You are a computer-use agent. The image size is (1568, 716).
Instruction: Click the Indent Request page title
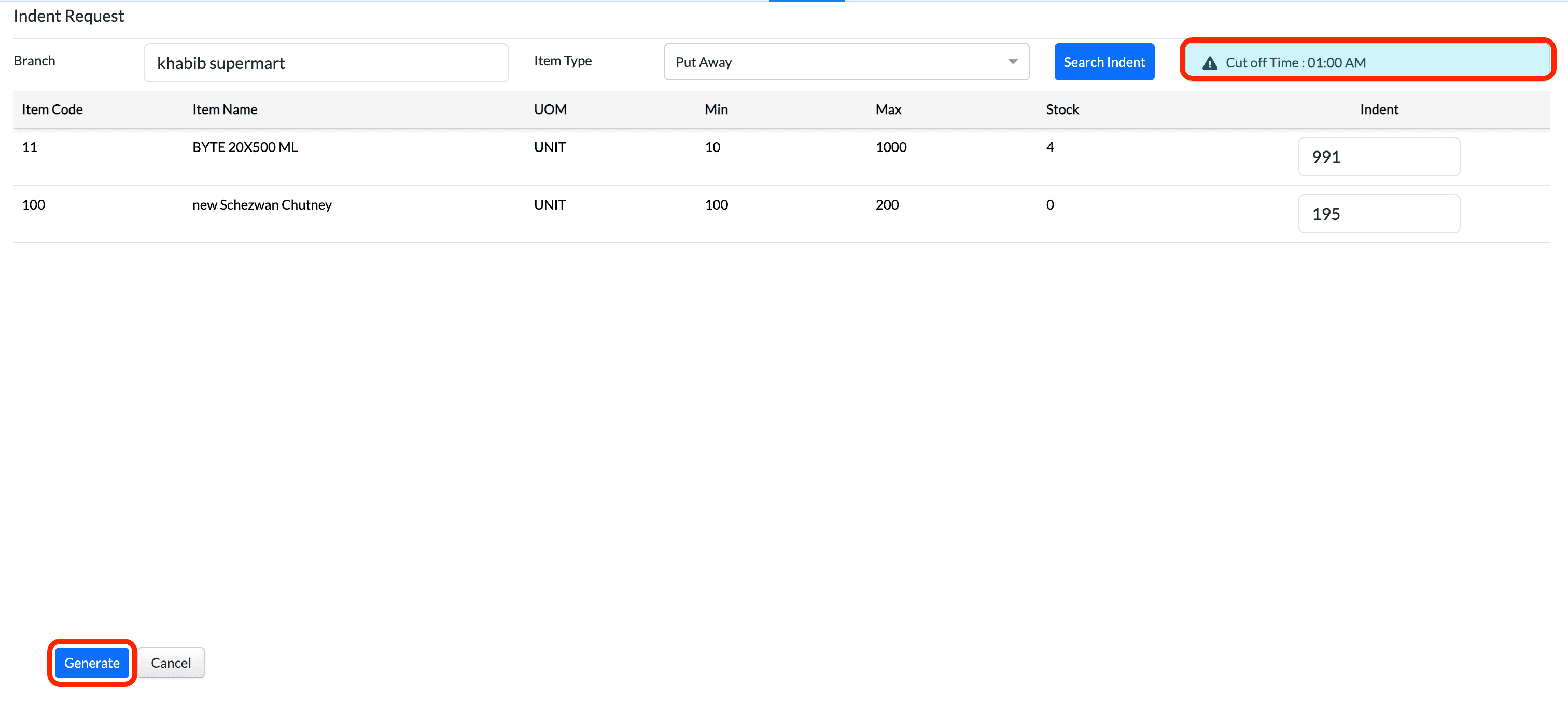click(69, 16)
